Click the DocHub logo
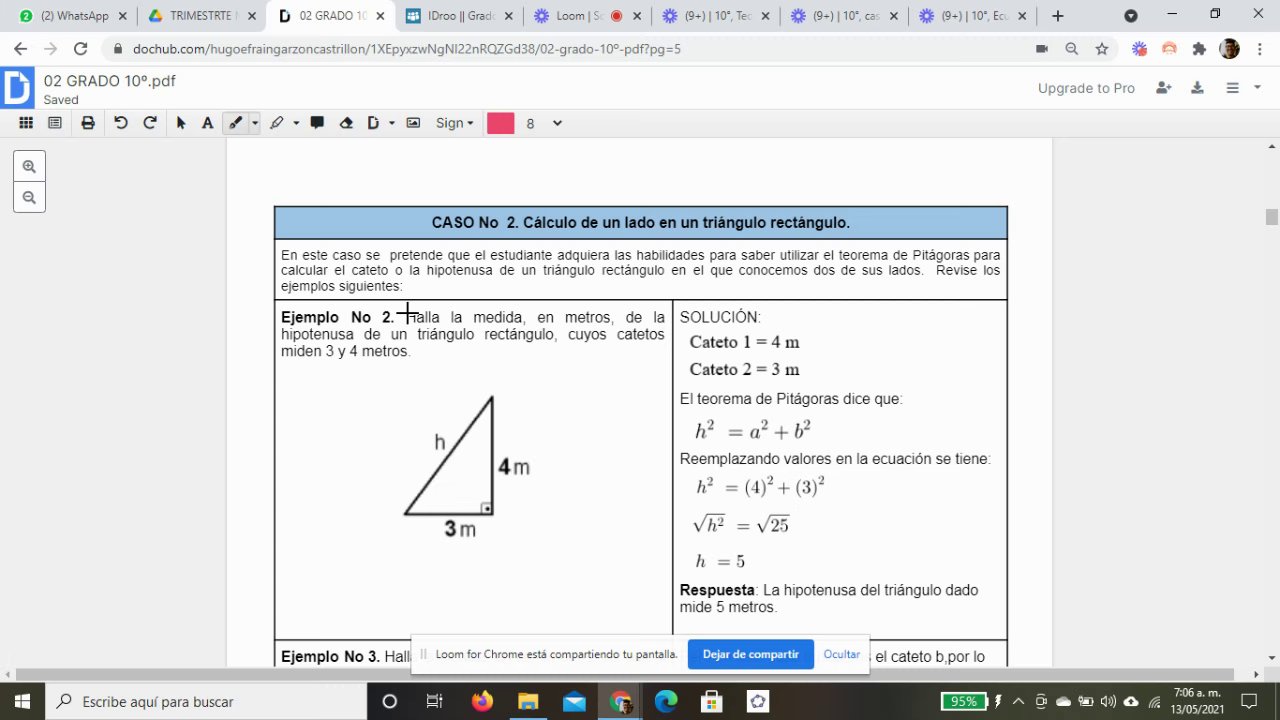Image resolution: width=1280 pixels, height=720 pixels. click(x=17, y=87)
